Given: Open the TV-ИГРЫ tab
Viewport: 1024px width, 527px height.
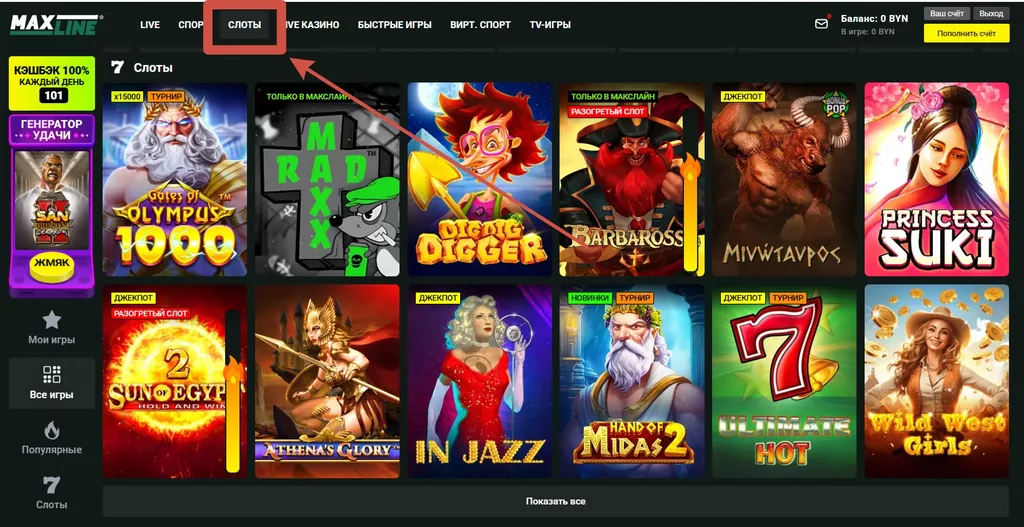Looking at the screenshot, I should tap(550, 25).
